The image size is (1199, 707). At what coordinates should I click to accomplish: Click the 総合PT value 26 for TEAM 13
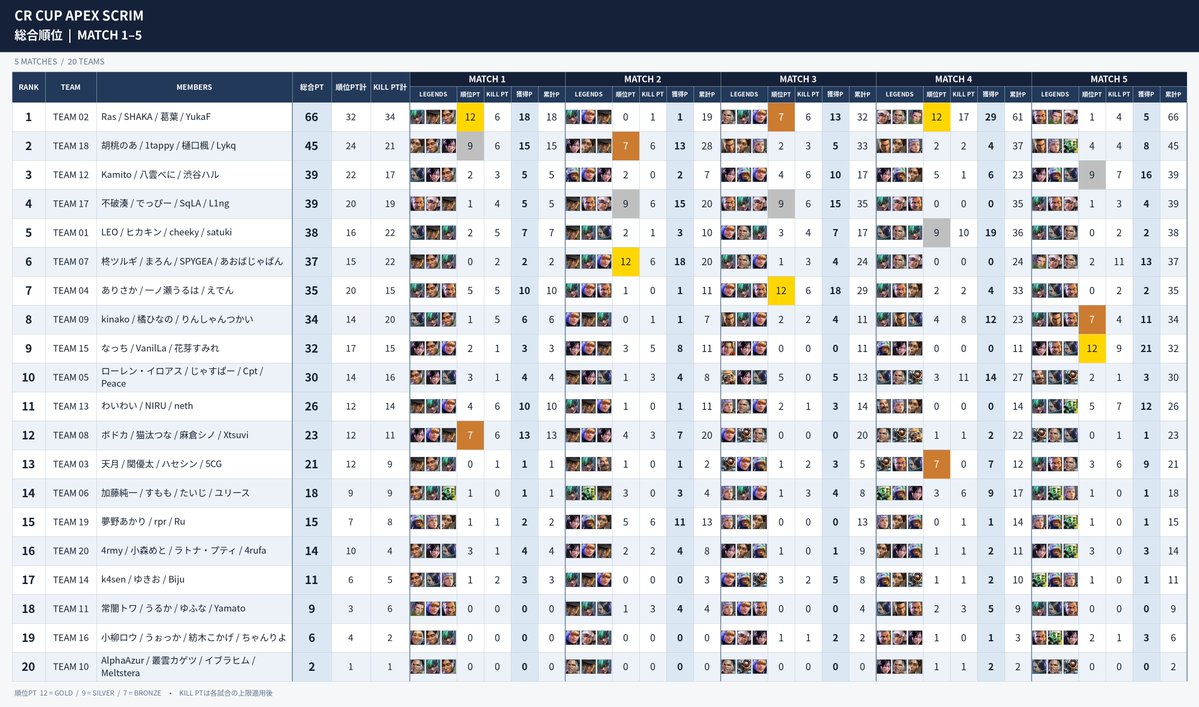click(312, 406)
